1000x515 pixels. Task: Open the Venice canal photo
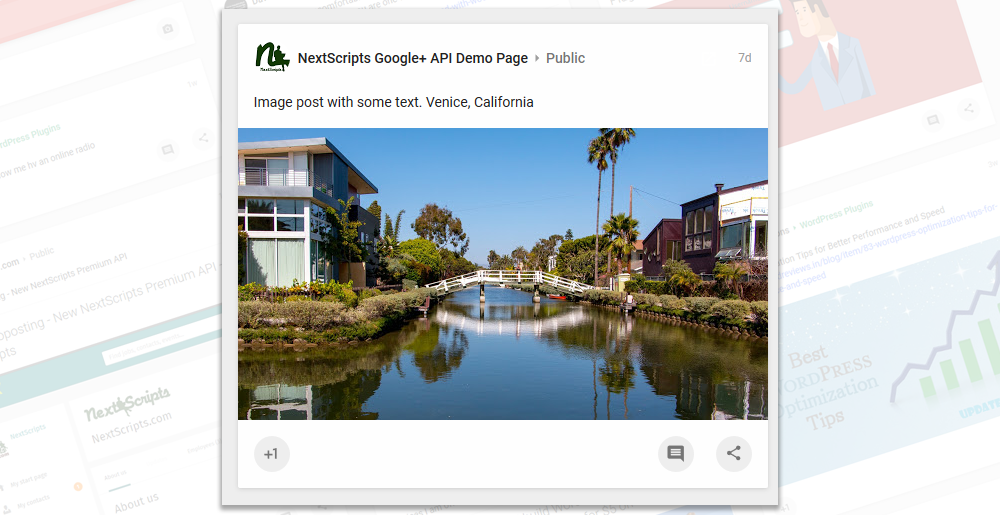503,274
